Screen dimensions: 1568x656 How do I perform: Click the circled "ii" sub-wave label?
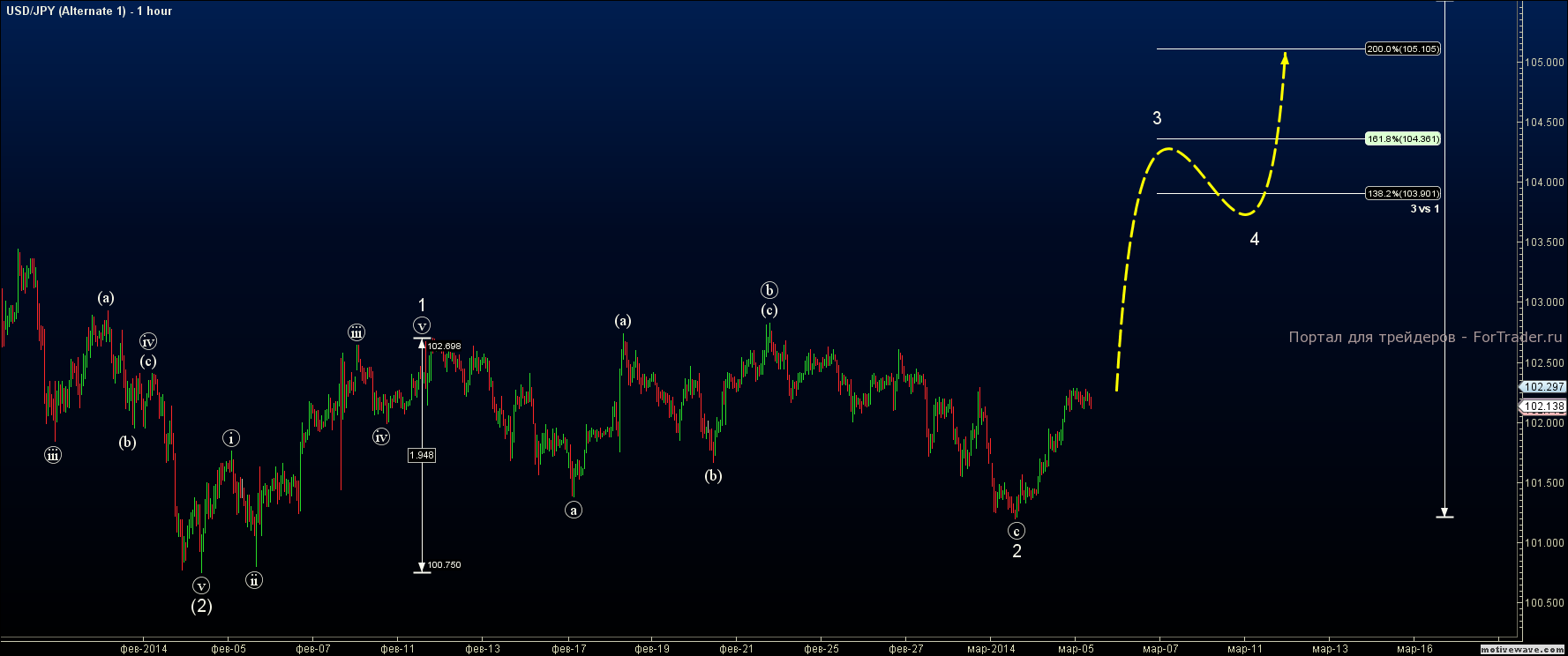coord(254,580)
